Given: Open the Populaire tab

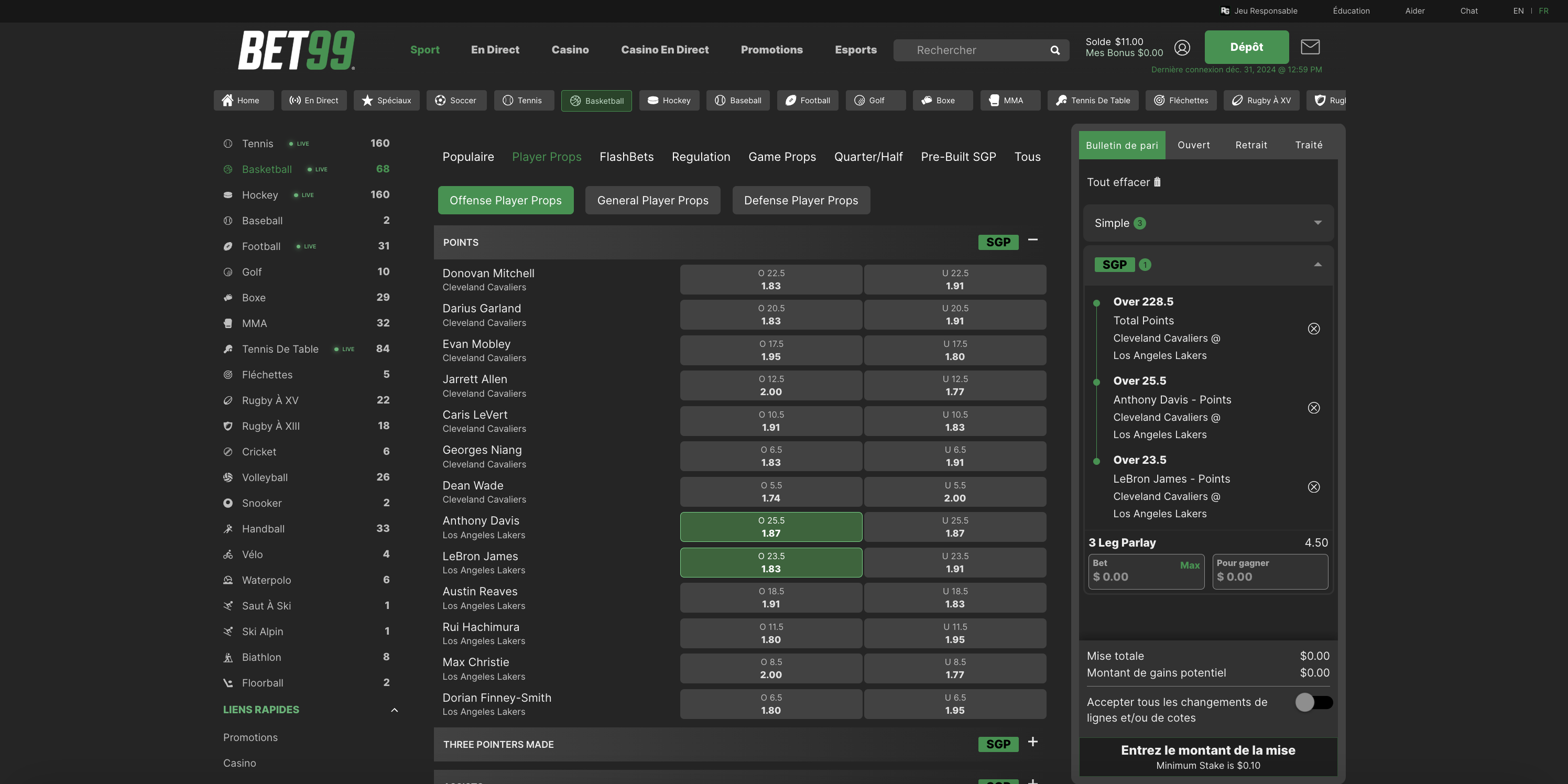Looking at the screenshot, I should (468, 157).
